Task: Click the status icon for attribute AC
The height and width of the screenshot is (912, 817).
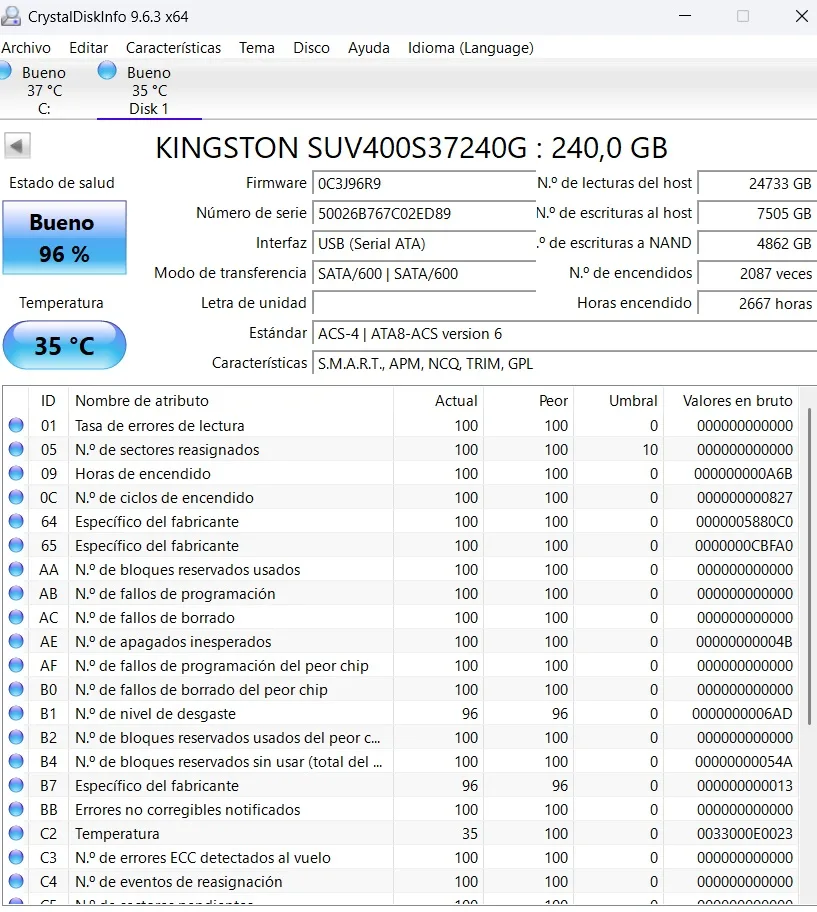Action: click(16, 617)
